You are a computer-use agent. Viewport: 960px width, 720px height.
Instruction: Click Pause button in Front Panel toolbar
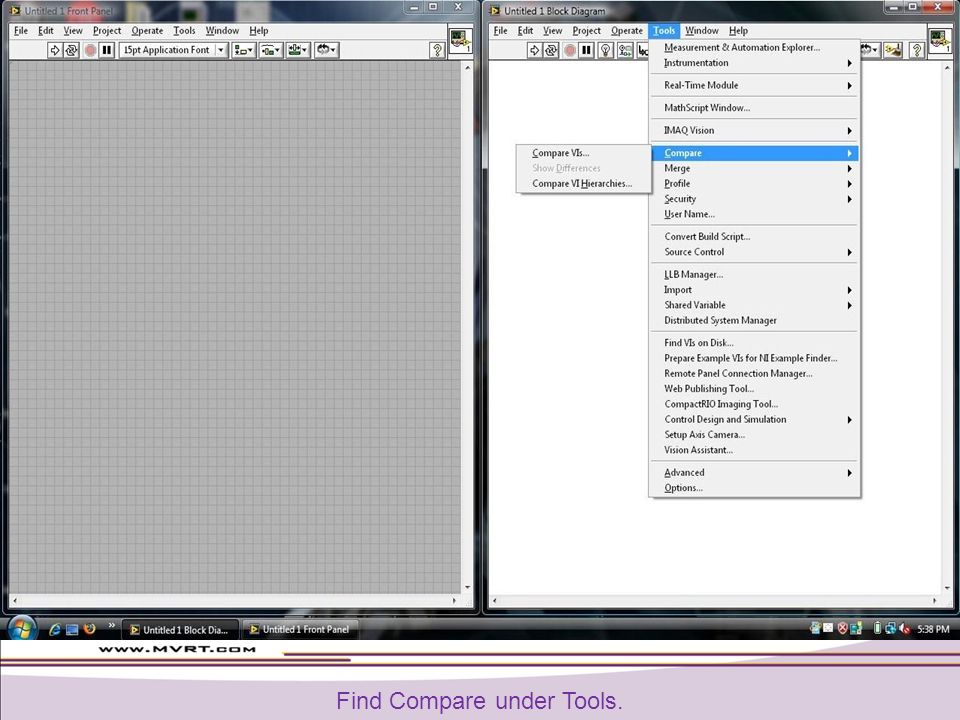107,50
